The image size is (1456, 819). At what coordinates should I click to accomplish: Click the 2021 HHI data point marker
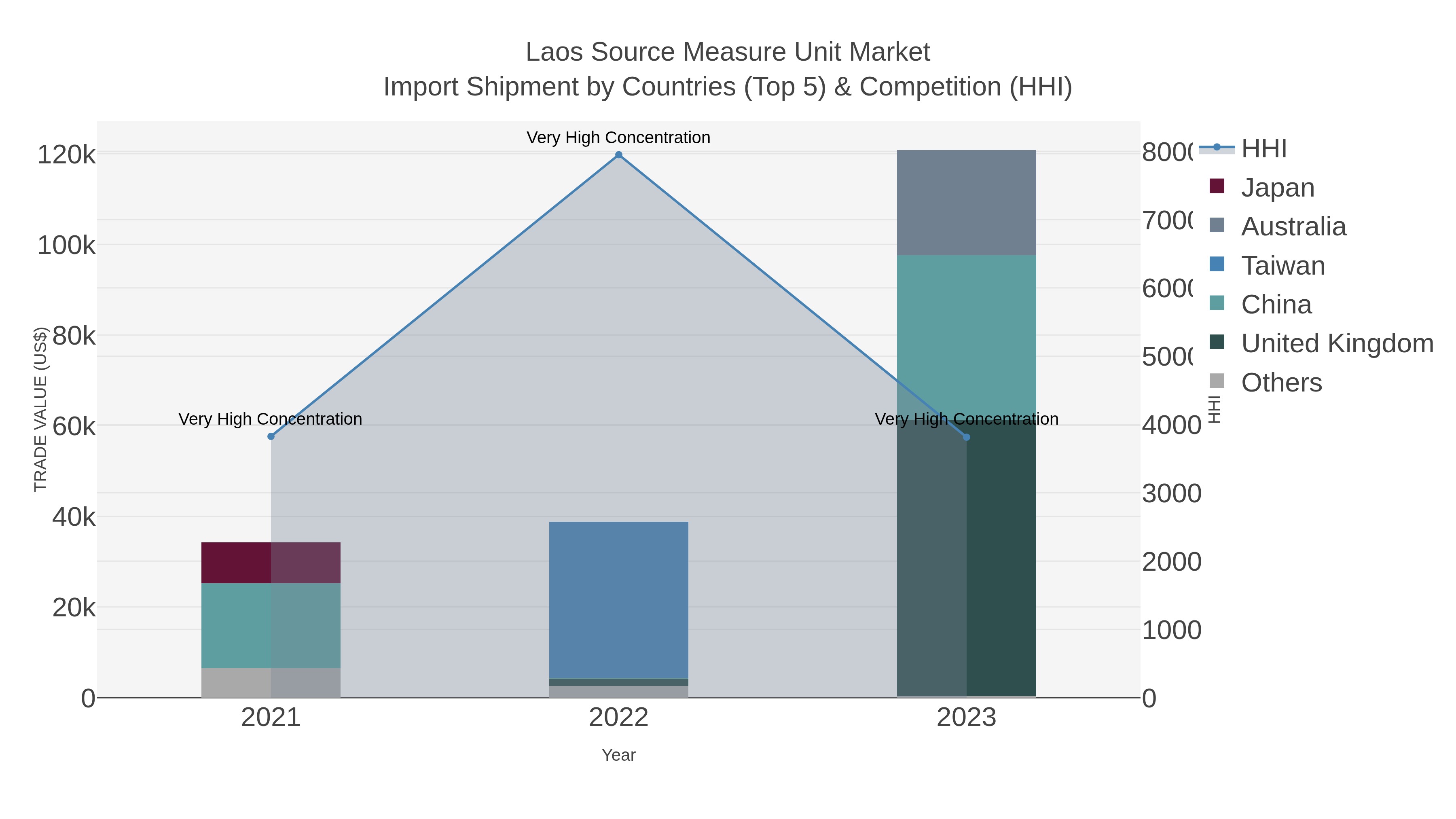[x=271, y=436]
